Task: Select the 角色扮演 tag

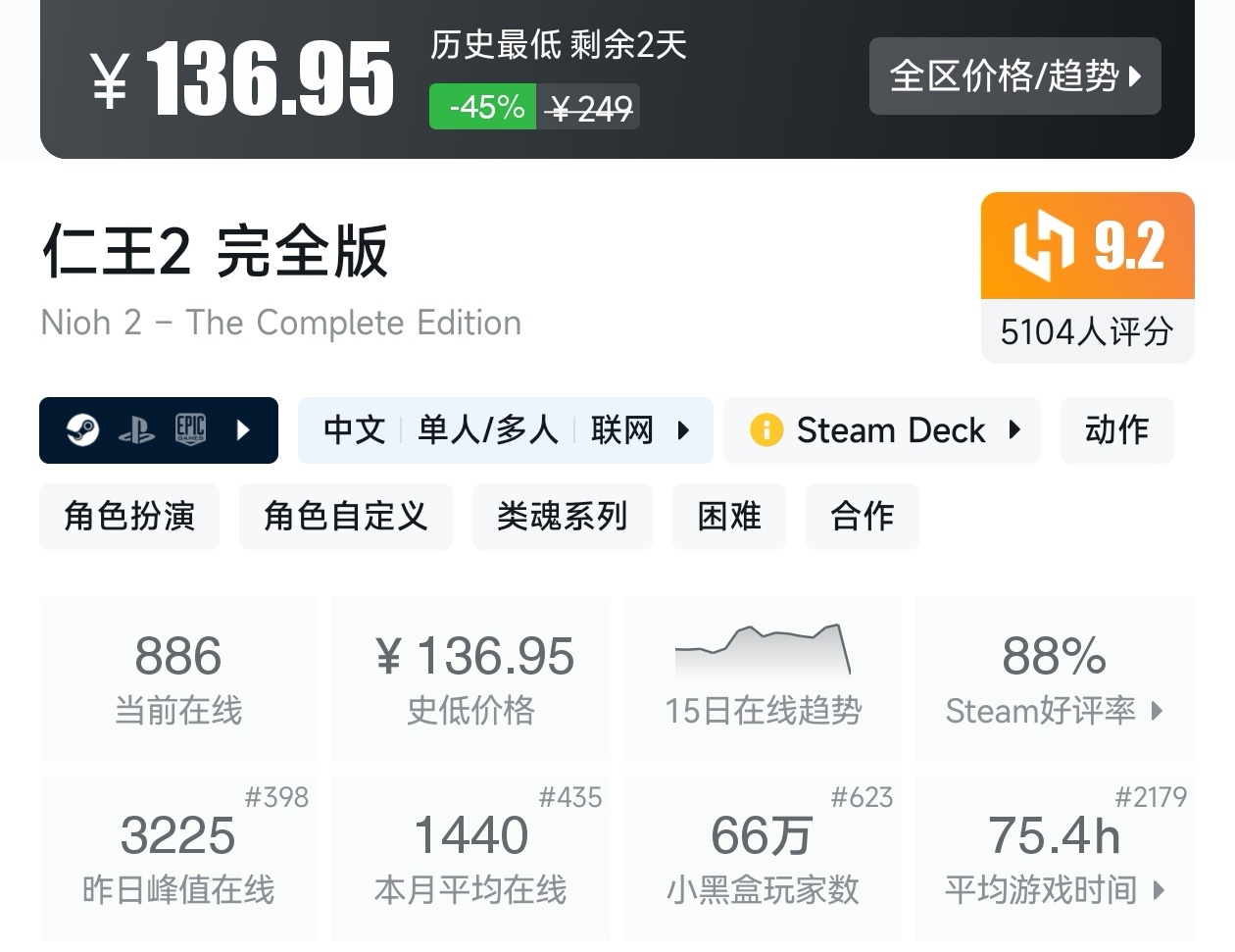Action: (129, 516)
